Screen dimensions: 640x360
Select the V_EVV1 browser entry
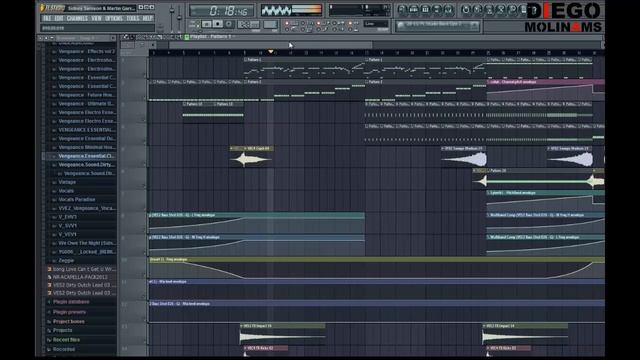67,217
